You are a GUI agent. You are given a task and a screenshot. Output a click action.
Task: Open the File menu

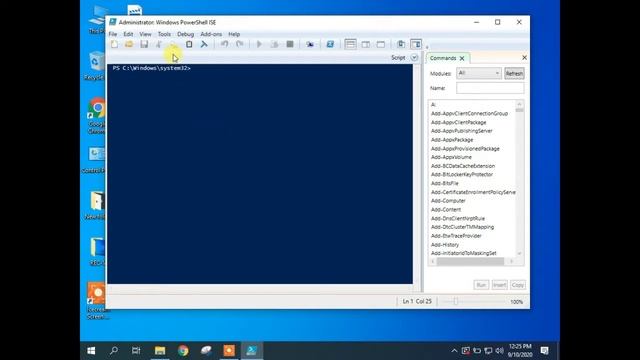click(113, 34)
